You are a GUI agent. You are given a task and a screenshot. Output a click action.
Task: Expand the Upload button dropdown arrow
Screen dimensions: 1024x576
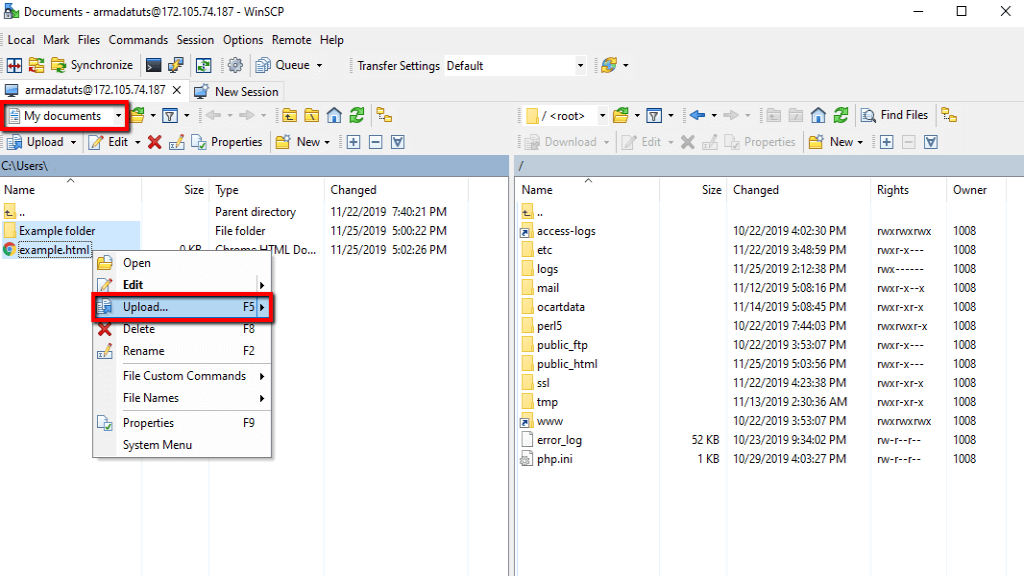pos(73,142)
